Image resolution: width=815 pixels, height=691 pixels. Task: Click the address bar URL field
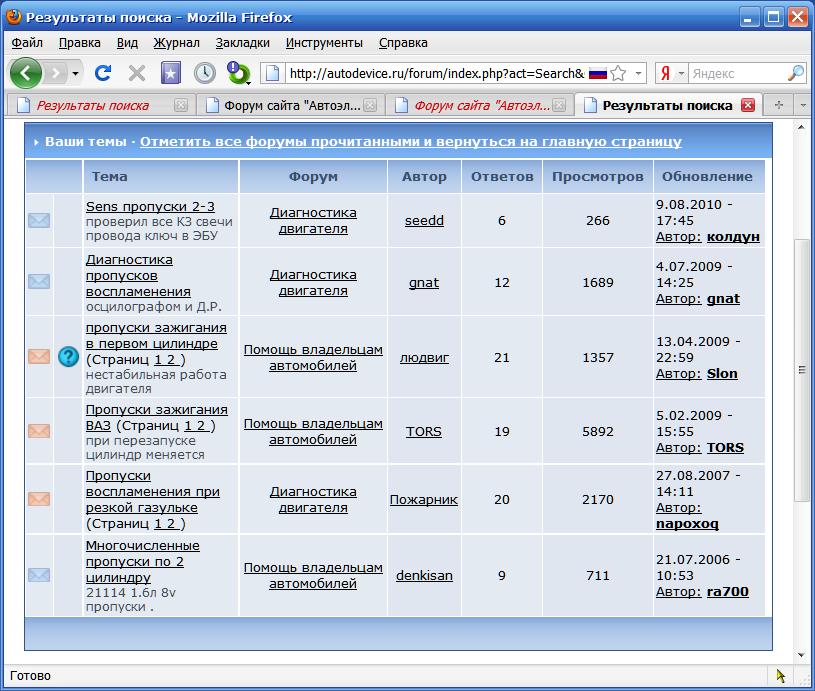tap(437, 73)
